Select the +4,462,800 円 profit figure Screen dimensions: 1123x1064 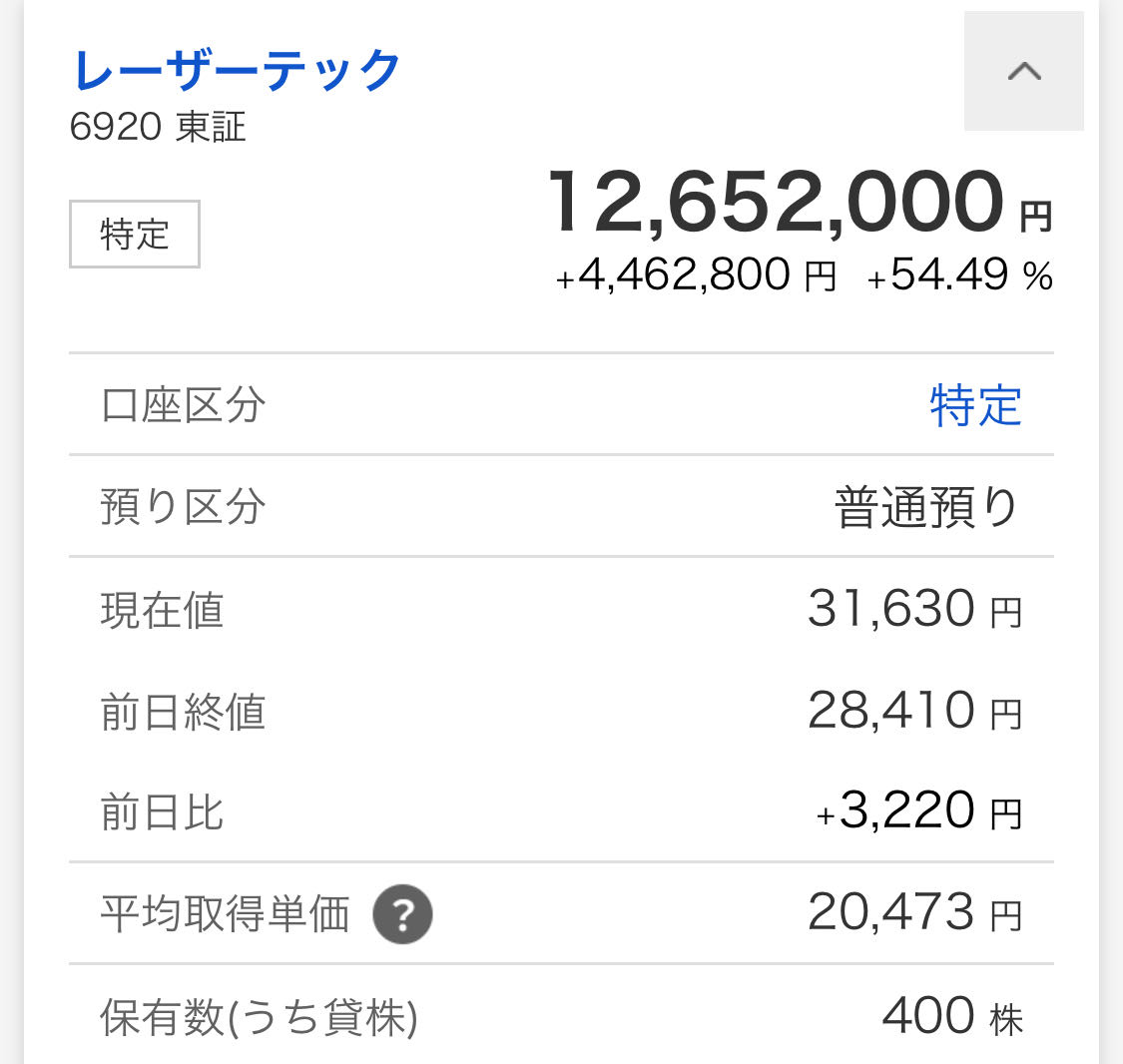696,275
